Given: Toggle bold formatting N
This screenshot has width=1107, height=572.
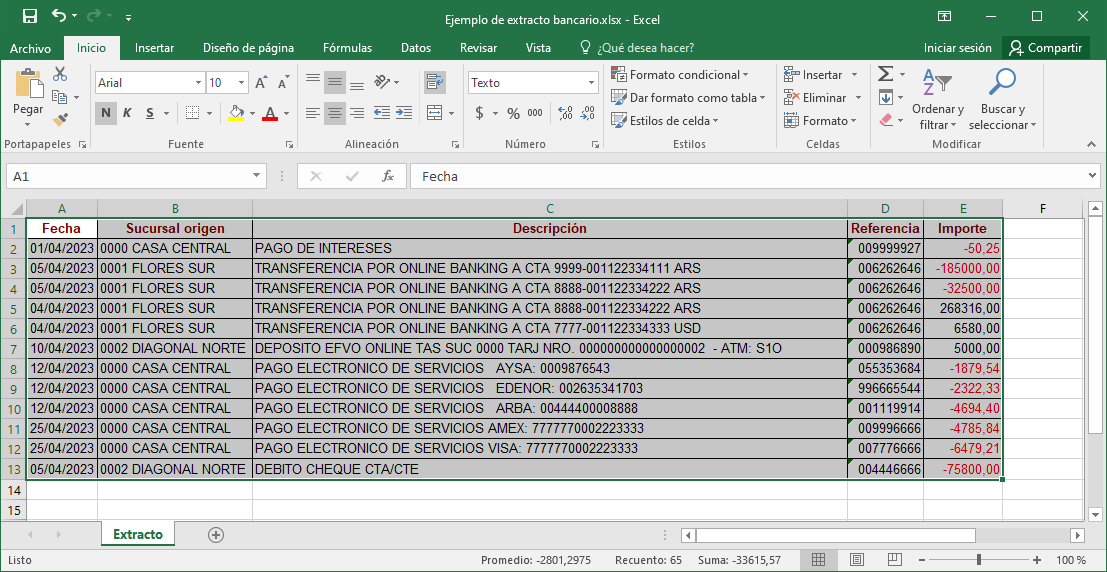Looking at the screenshot, I should (106, 113).
